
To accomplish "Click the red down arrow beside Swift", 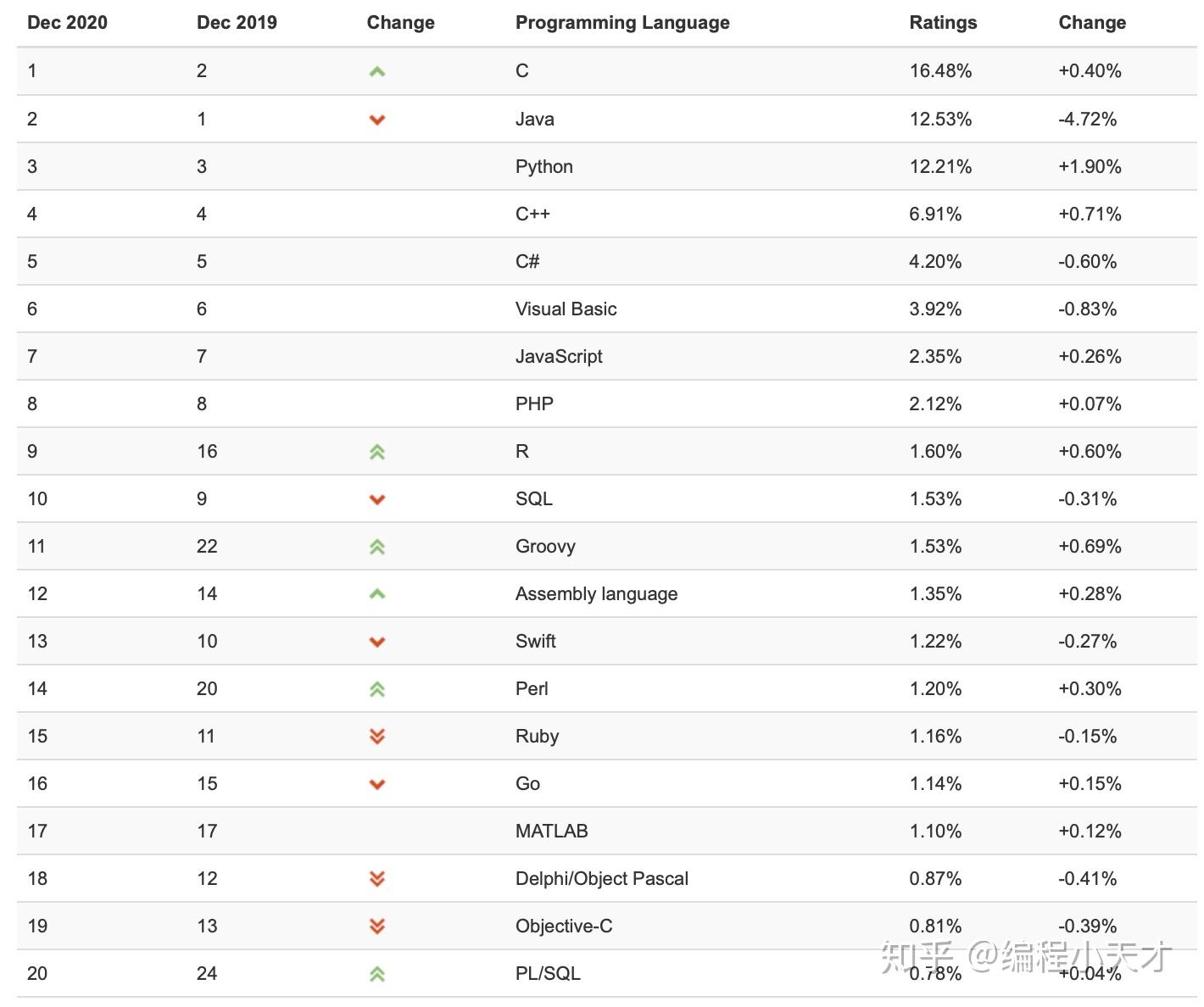I will pyautogui.click(x=377, y=642).
